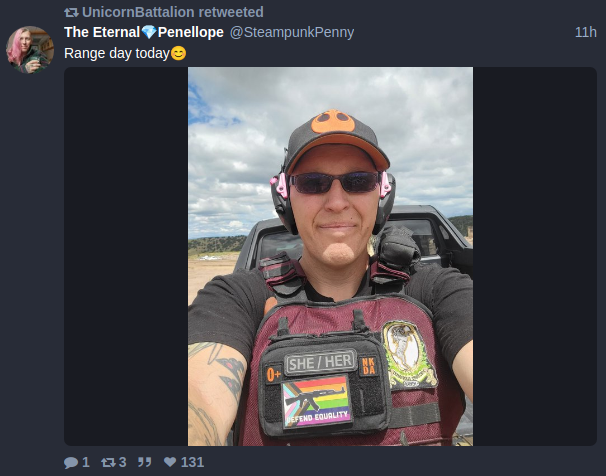This screenshot has height=476, width=606.
Task: Click the smiling emoji after Range day today
Action: (178, 53)
